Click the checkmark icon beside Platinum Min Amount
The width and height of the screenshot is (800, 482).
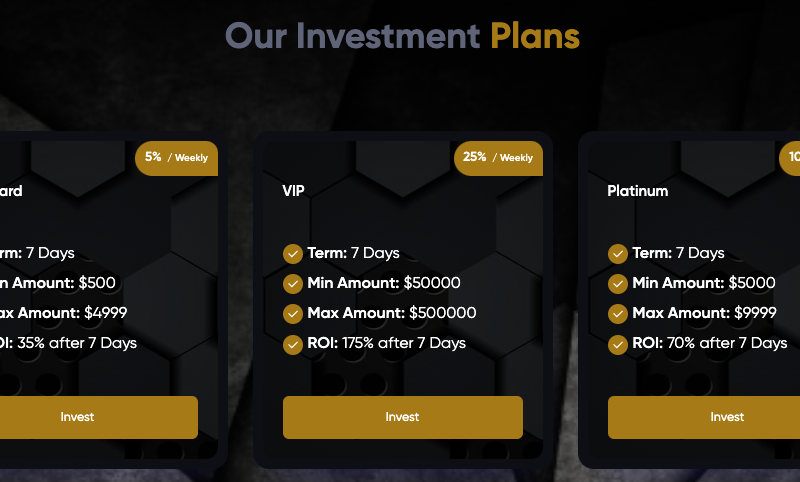(x=618, y=284)
